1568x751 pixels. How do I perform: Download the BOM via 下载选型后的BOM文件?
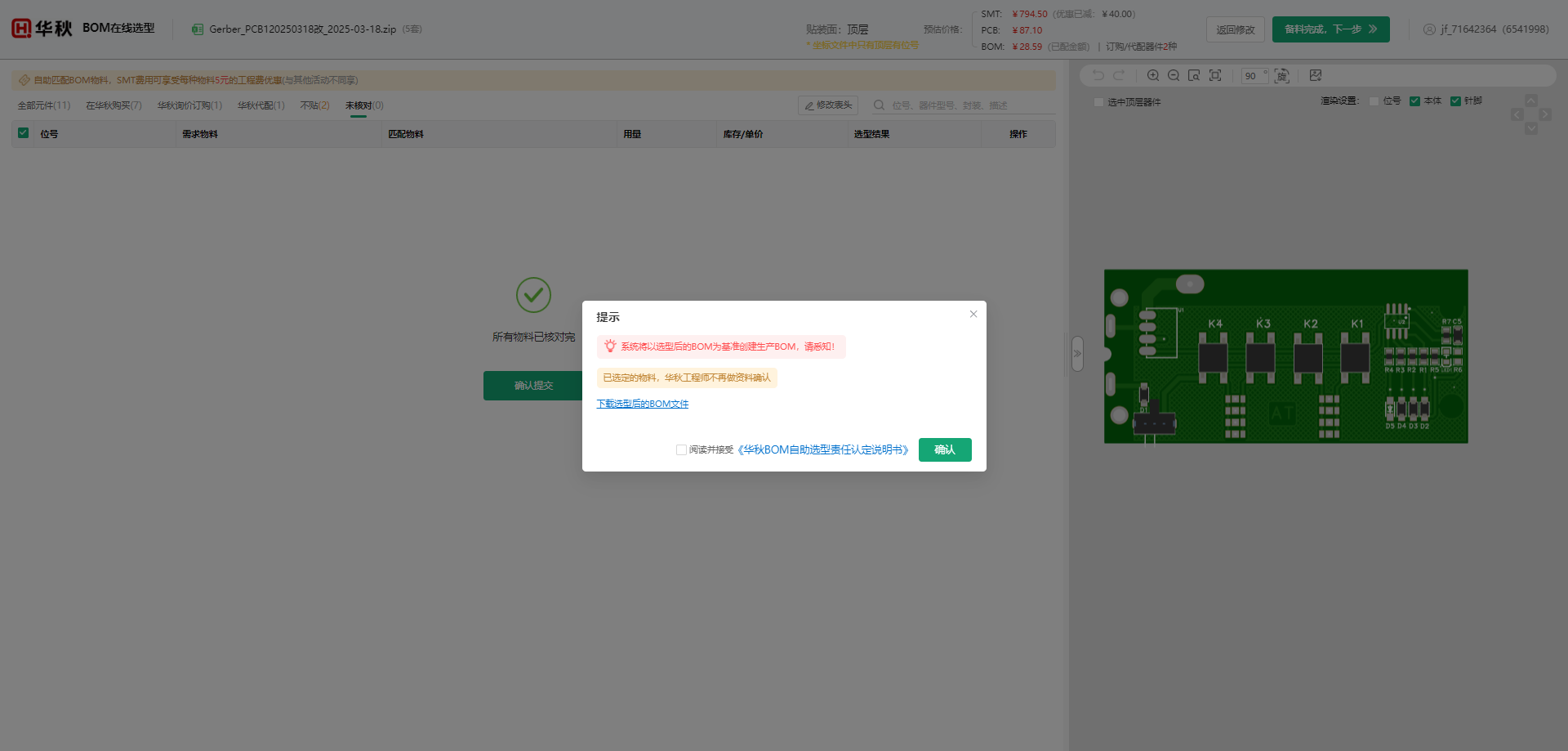point(643,404)
